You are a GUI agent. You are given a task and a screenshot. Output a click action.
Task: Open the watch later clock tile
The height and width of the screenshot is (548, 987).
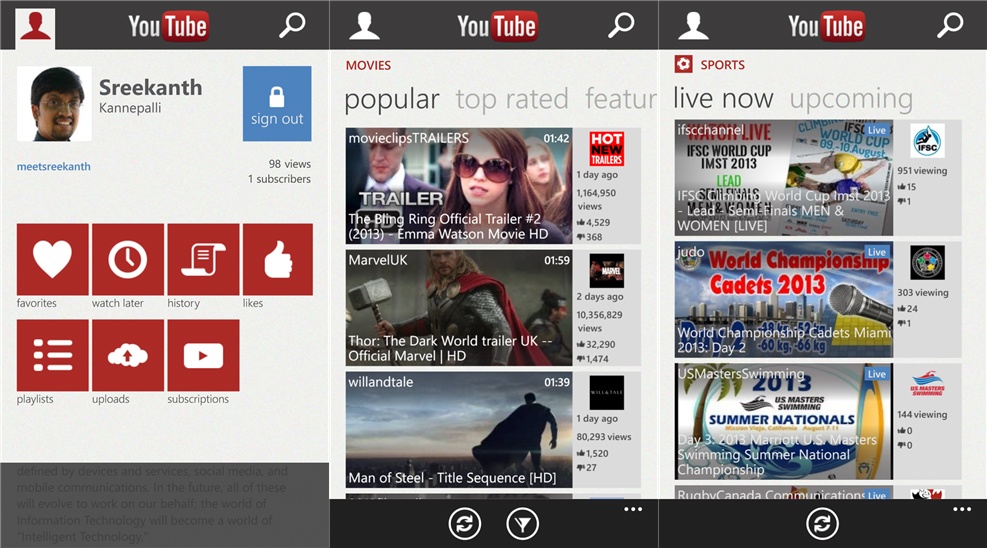tap(128, 259)
